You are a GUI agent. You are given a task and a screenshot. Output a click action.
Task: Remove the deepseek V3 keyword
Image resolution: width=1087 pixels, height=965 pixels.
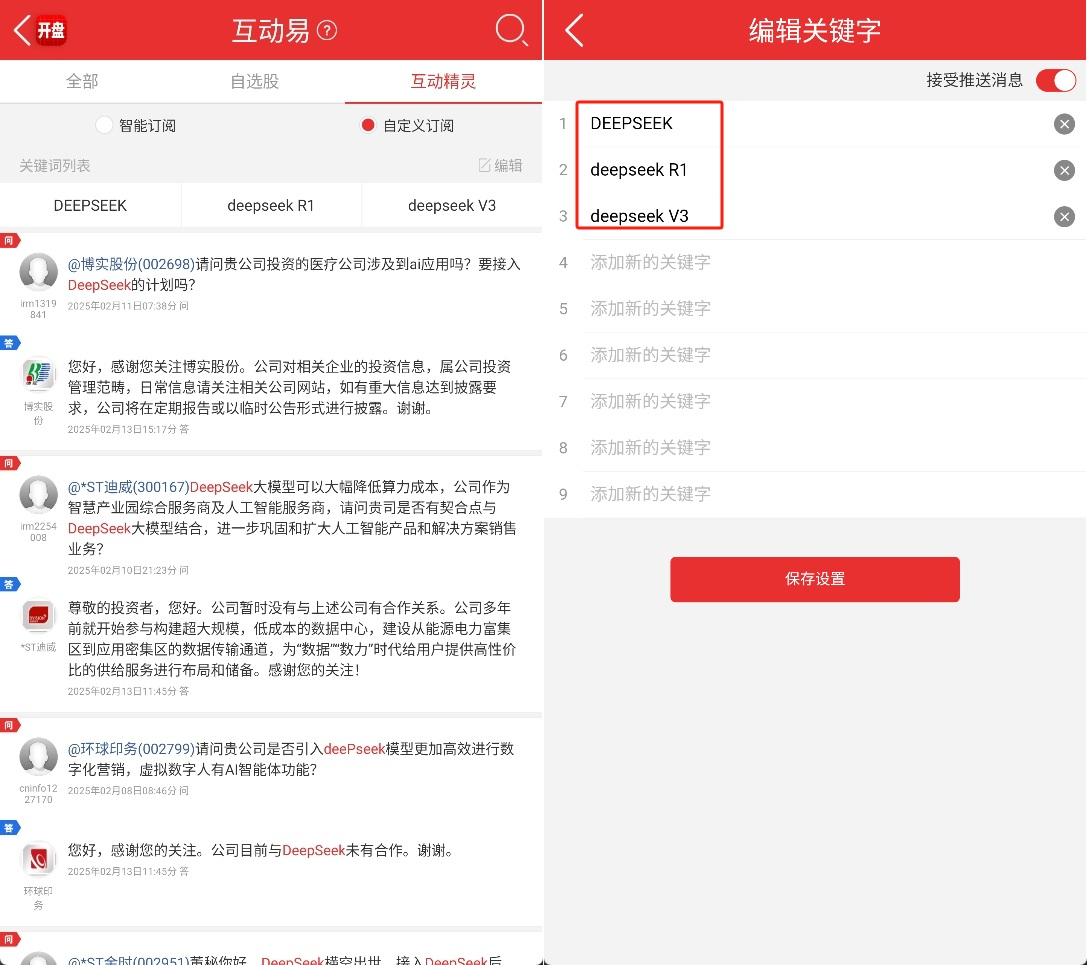(1064, 217)
